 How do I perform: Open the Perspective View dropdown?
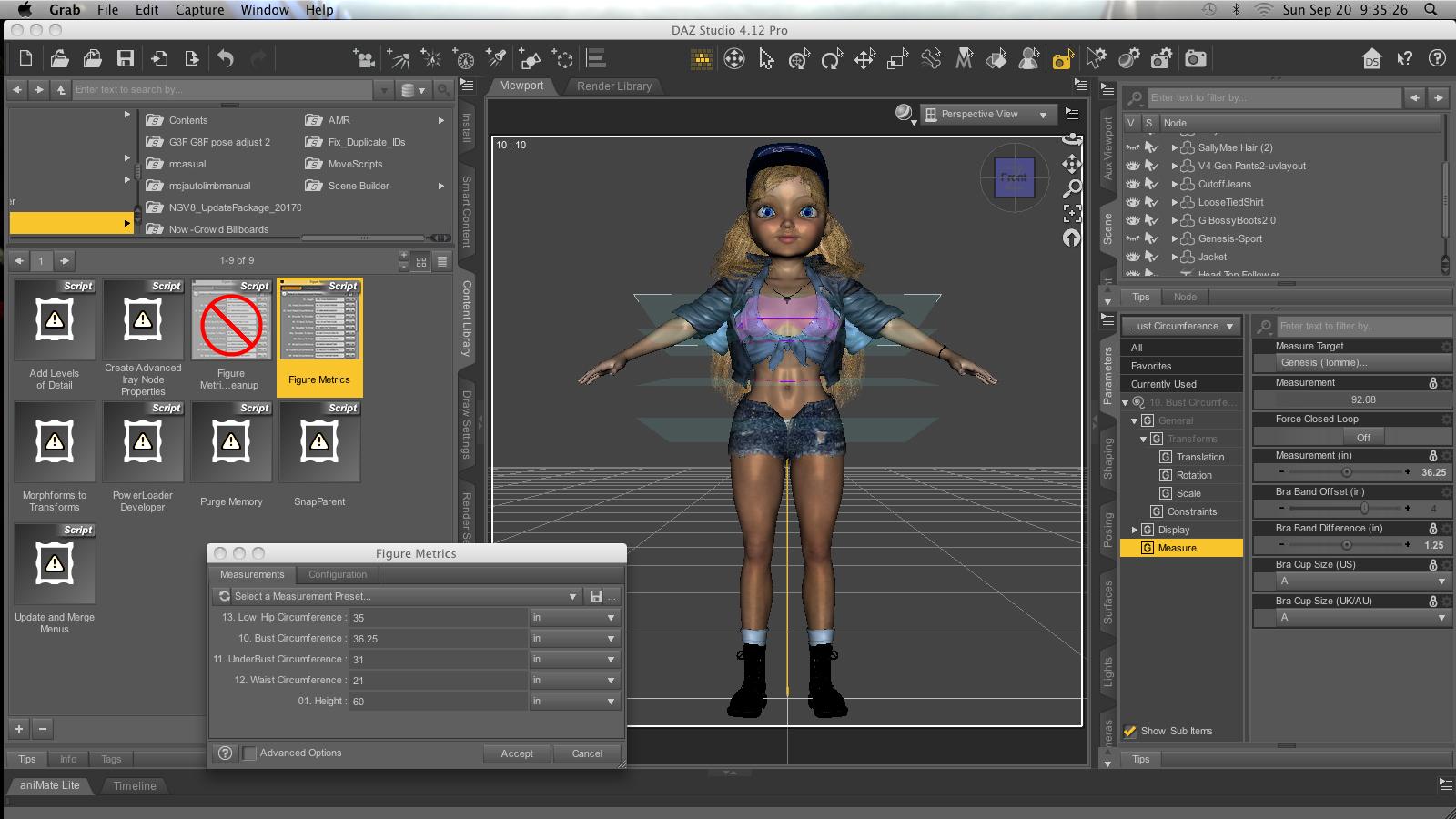[x=987, y=115]
